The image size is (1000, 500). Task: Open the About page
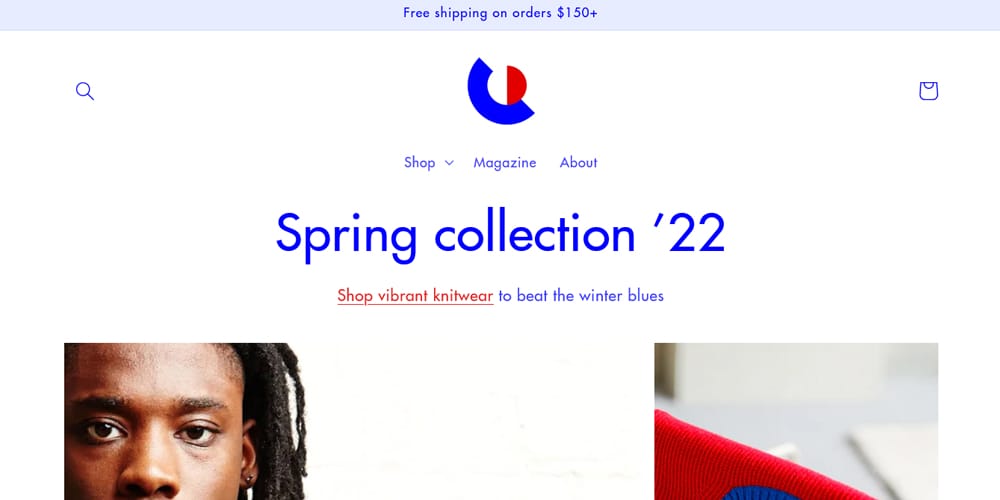point(578,163)
